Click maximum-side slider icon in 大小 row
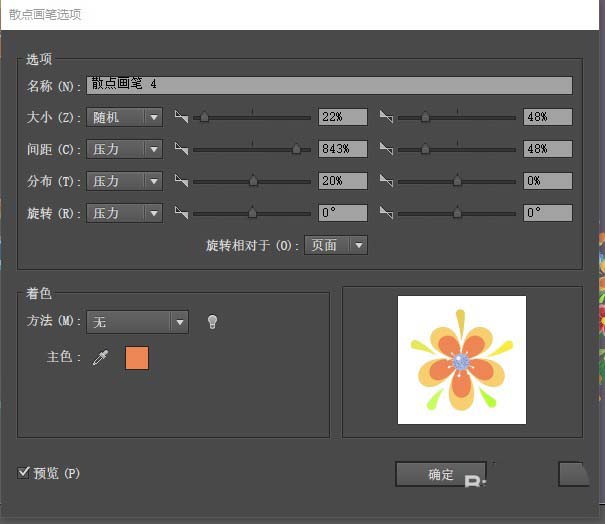The image size is (605, 524). 386,117
